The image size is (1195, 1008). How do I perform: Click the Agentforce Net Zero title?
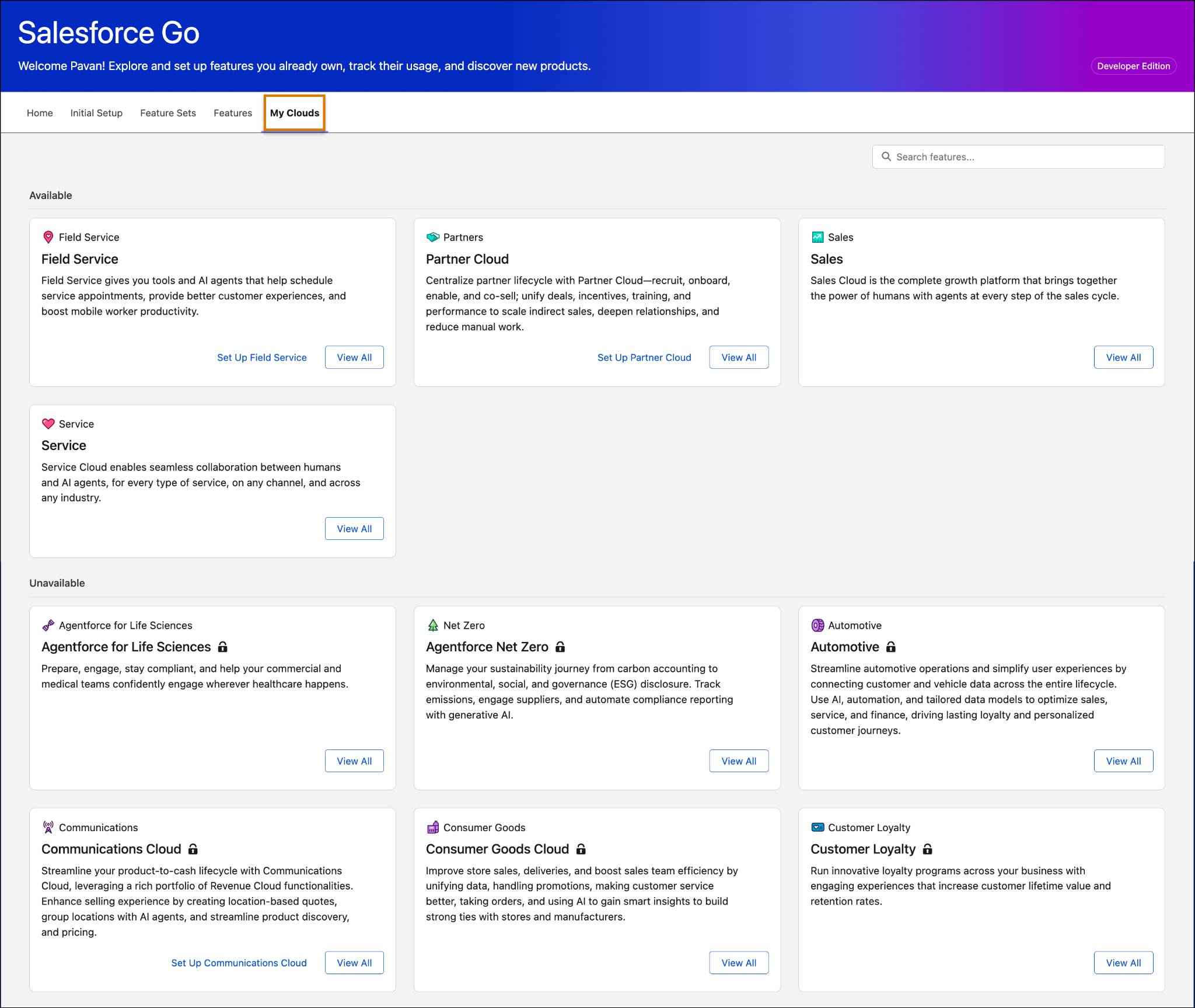pos(487,647)
